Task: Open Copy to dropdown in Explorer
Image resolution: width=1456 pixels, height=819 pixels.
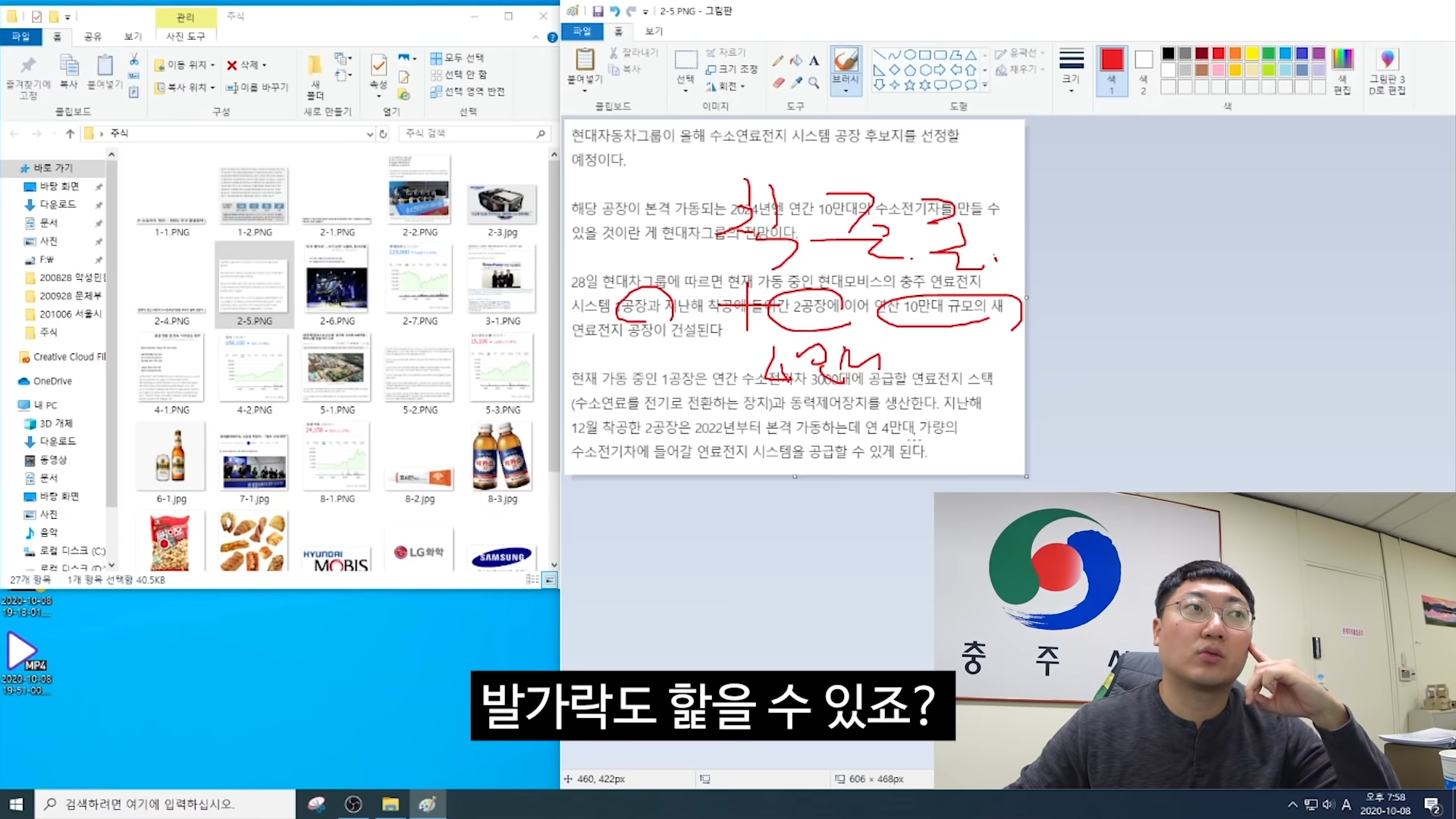Action: click(184, 87)
